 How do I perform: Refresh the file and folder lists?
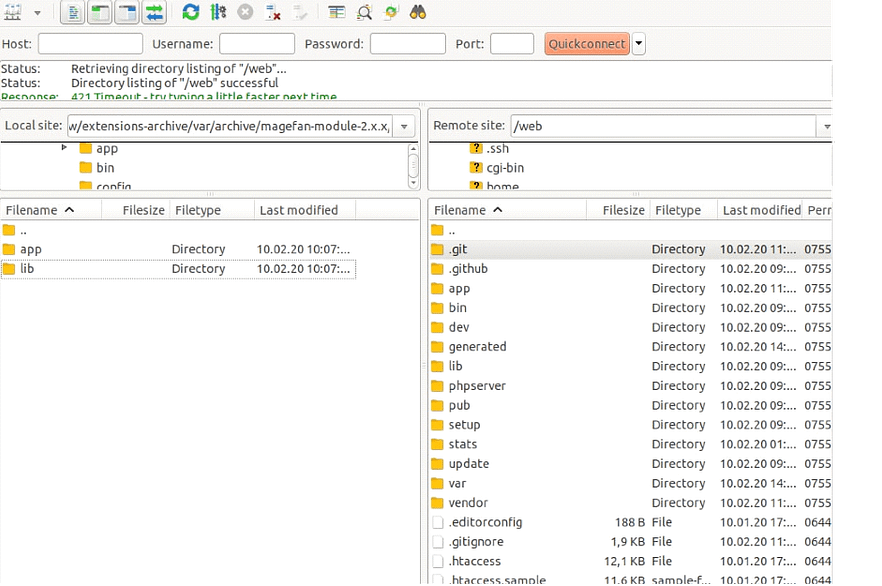pos(190,13)
